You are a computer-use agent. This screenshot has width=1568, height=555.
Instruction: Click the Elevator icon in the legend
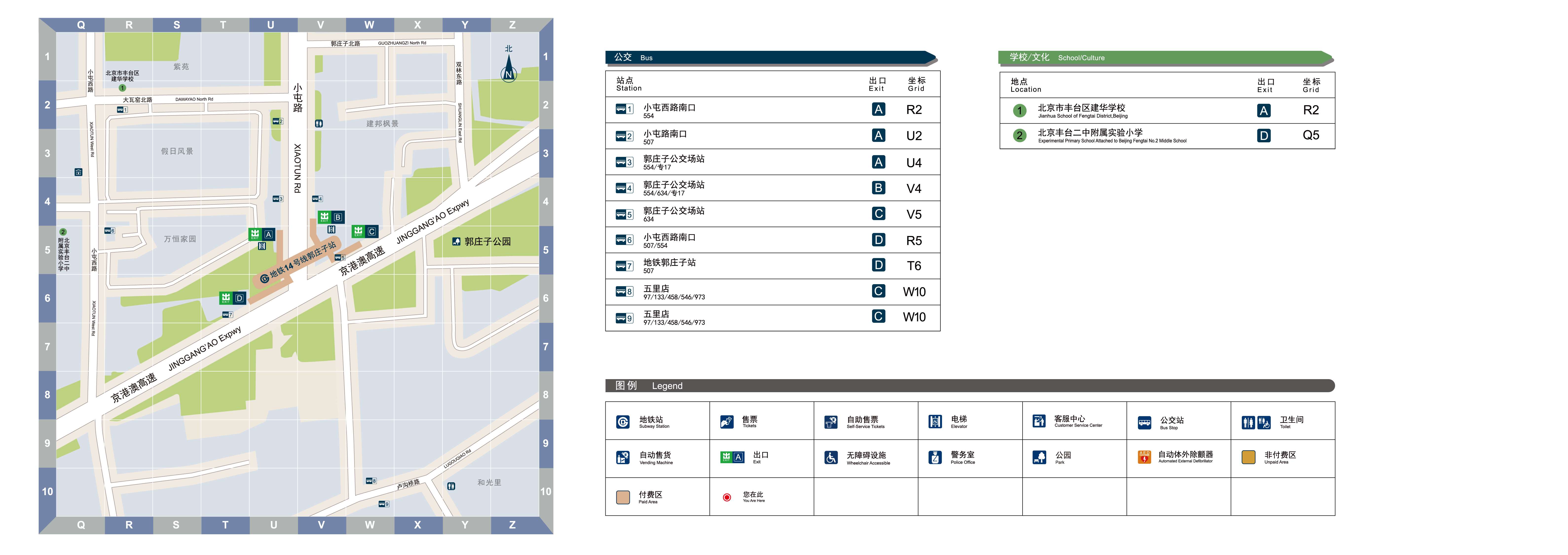[935, 421]
